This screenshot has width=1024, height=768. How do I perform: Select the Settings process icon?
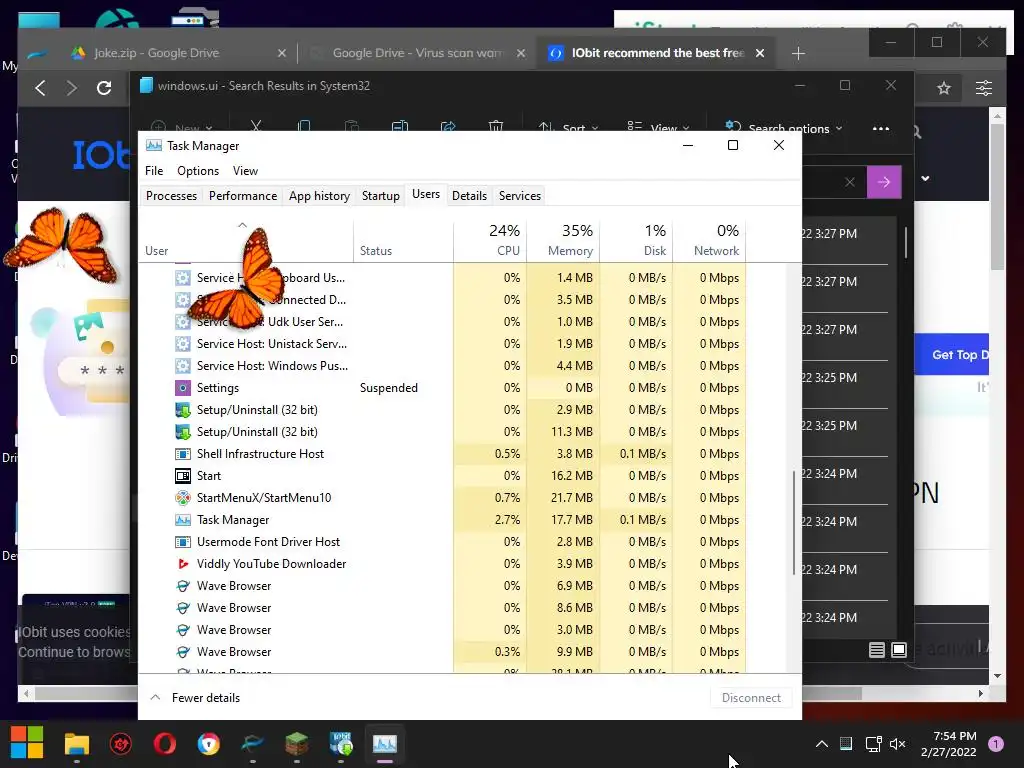coord(183,388)
